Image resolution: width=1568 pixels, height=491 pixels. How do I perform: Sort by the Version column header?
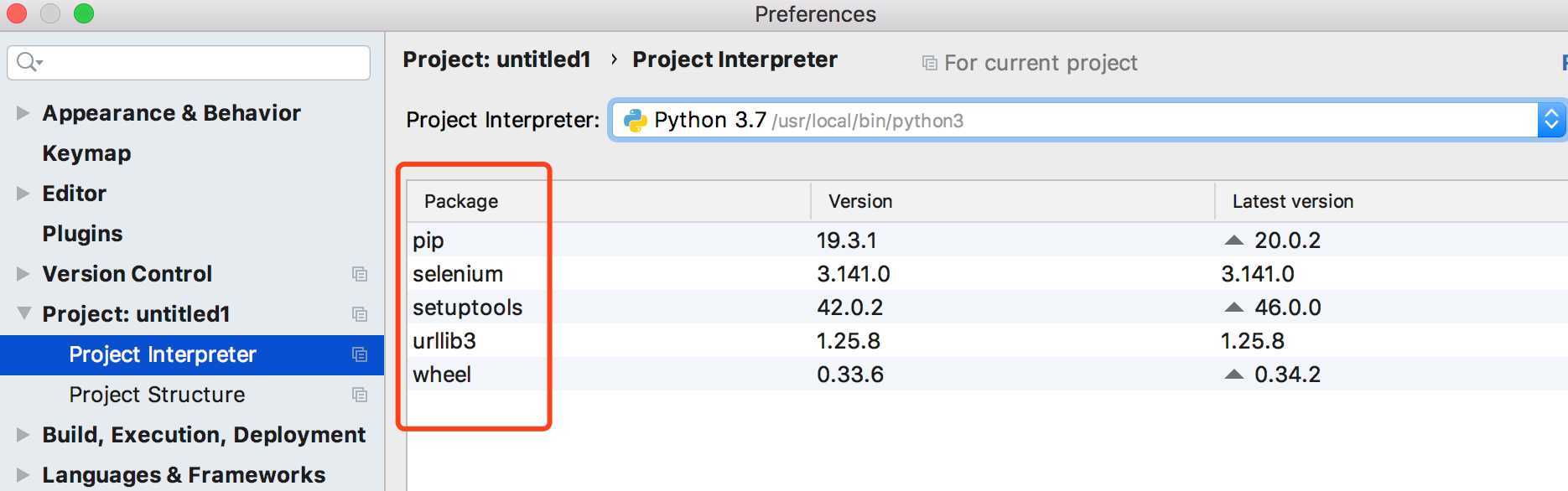[x=1013, y=201]
